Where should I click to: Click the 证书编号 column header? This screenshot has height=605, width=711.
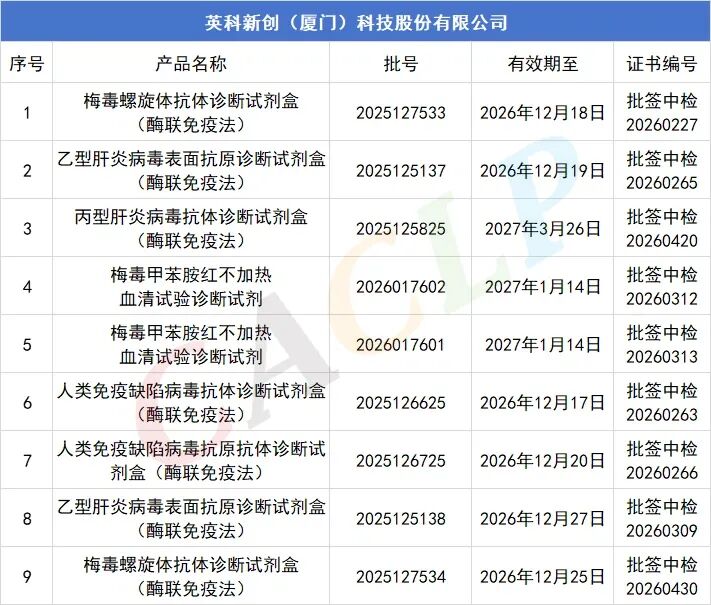tap(662, 63)
